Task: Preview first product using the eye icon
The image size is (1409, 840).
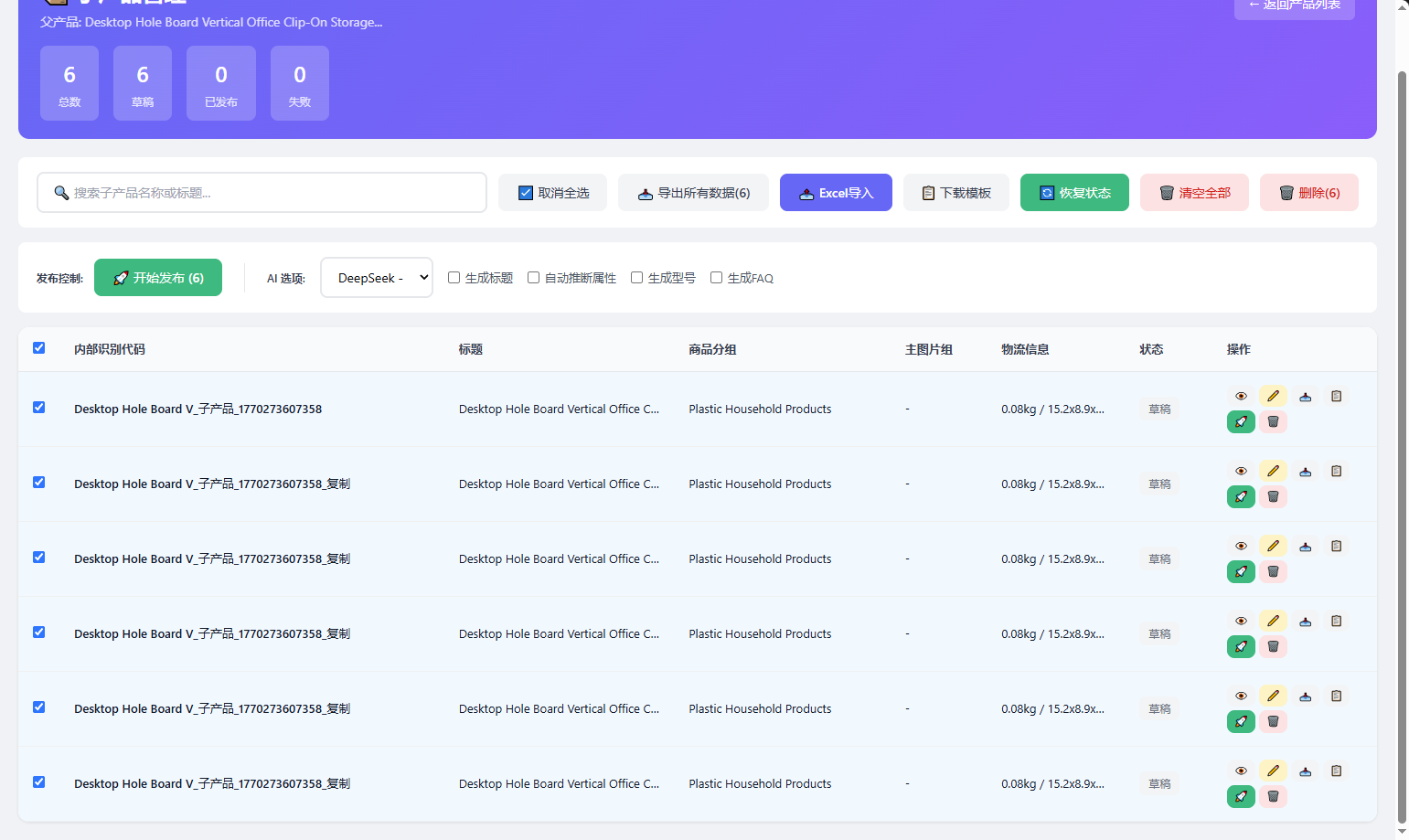Action: pos(1241,396)
